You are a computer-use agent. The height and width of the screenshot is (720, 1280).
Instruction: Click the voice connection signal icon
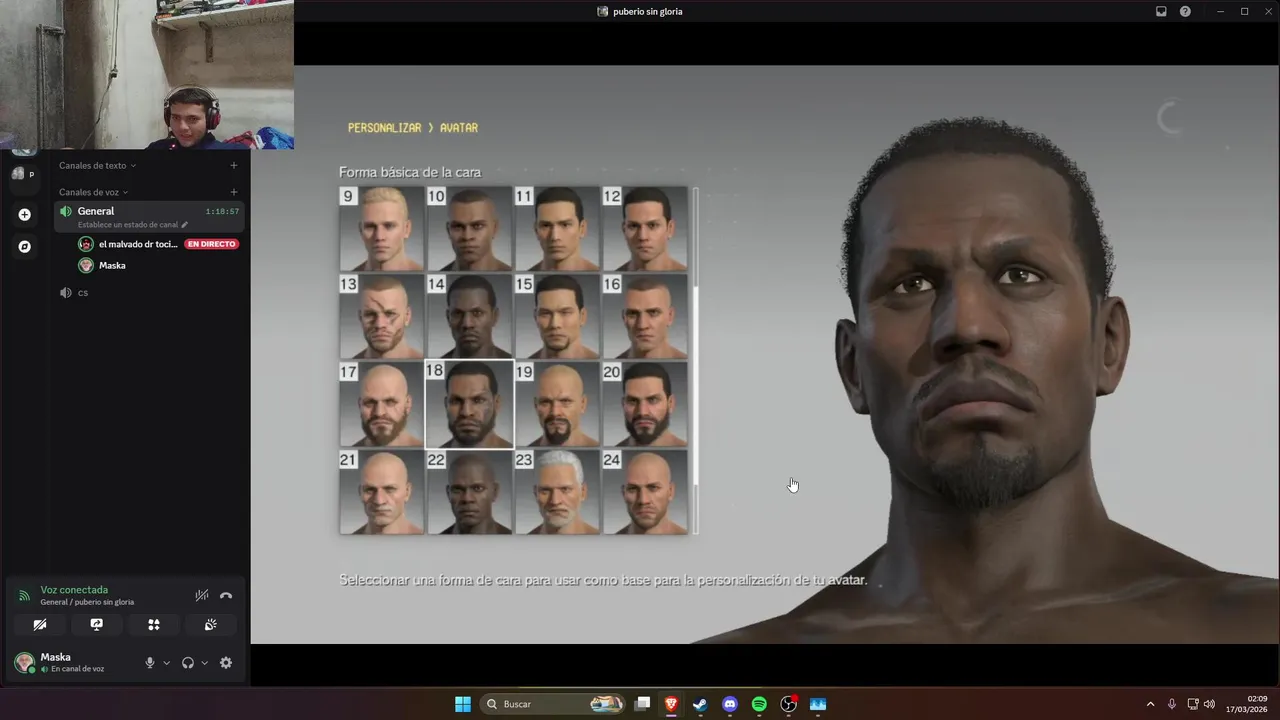tap(25, 595)
